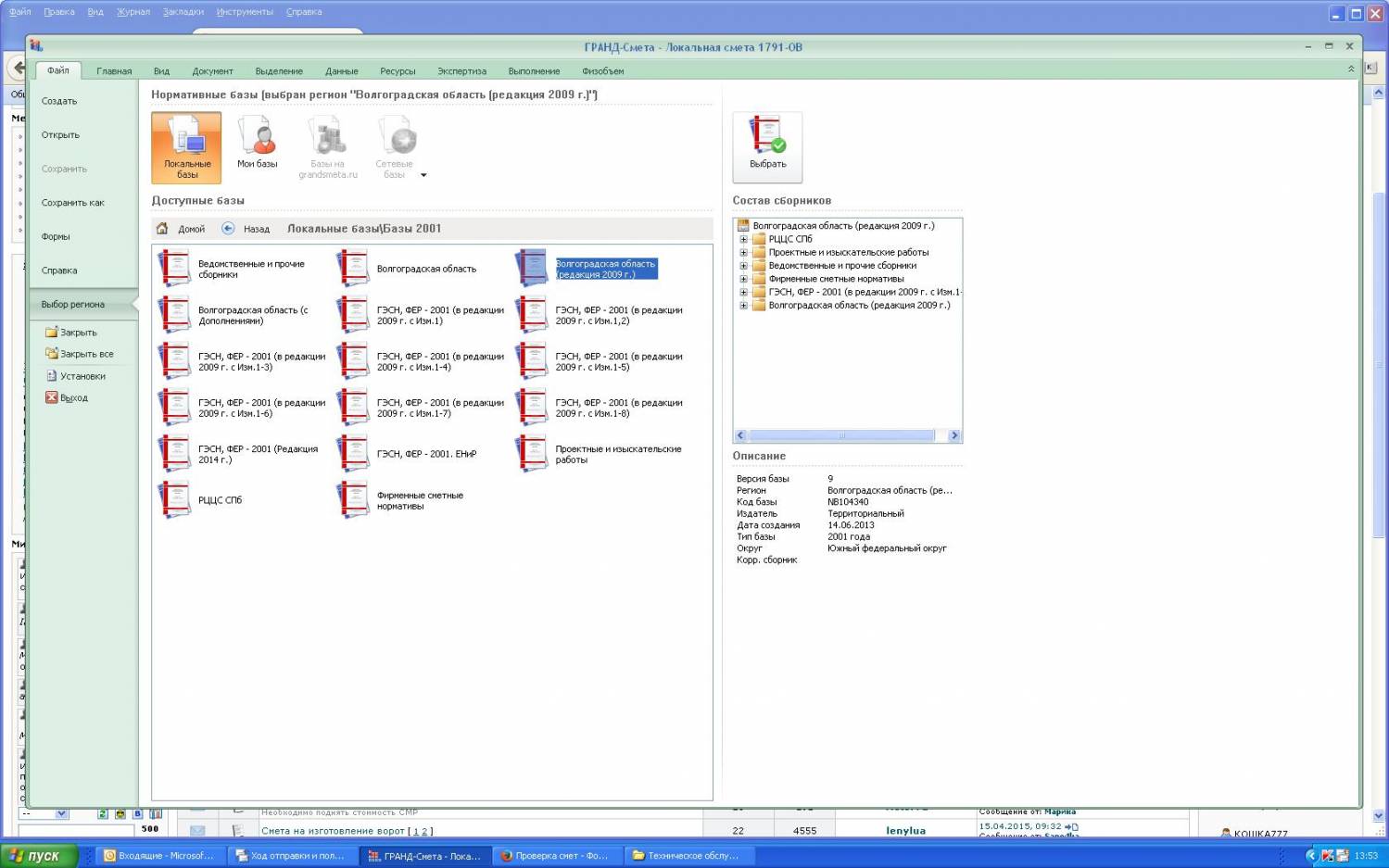Open Техническое обслу... folder in taskbar

tap(686, 856)
